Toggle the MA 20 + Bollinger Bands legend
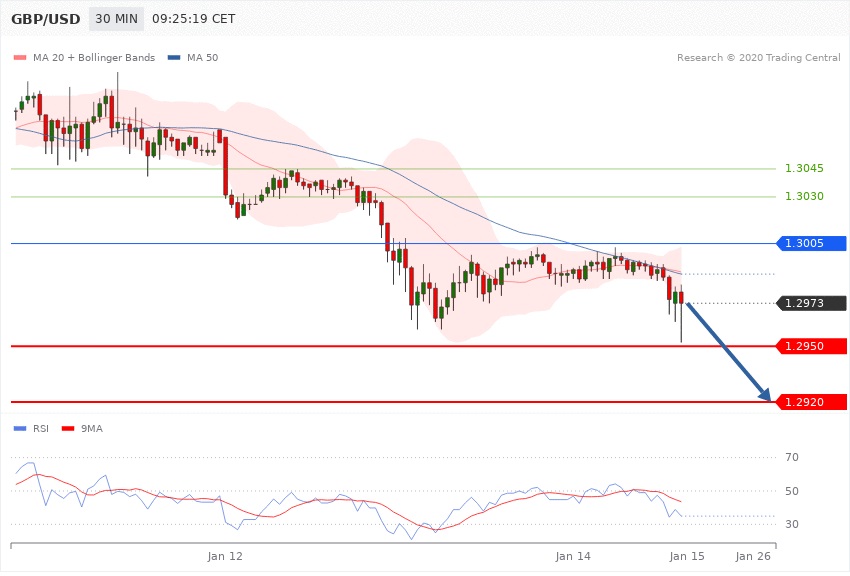Viewport: 850px width, 576px height. [84, 57]
